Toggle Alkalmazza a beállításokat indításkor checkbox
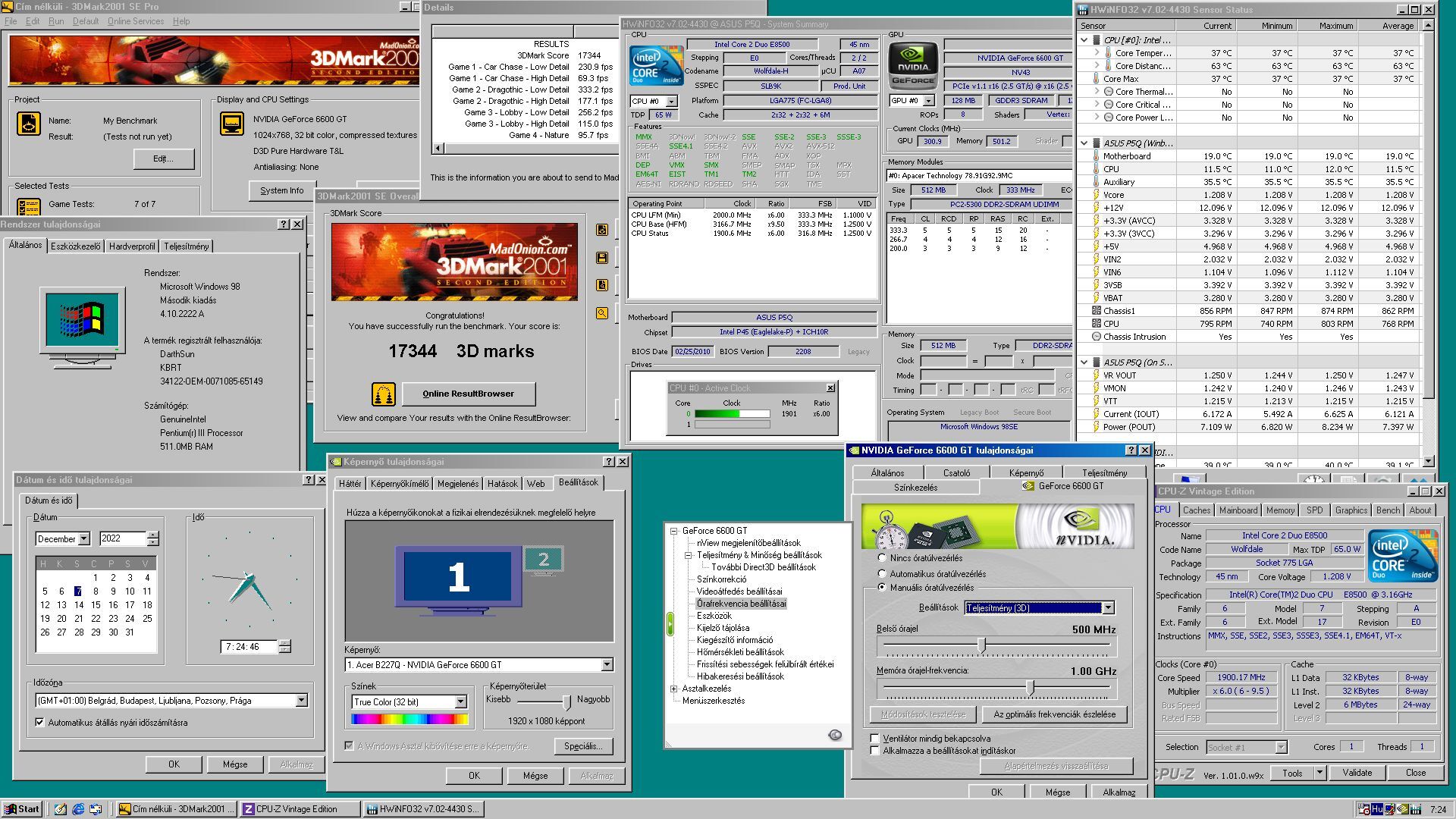The height and width of the screenshot is (819, 1456). tap(875, 750)
